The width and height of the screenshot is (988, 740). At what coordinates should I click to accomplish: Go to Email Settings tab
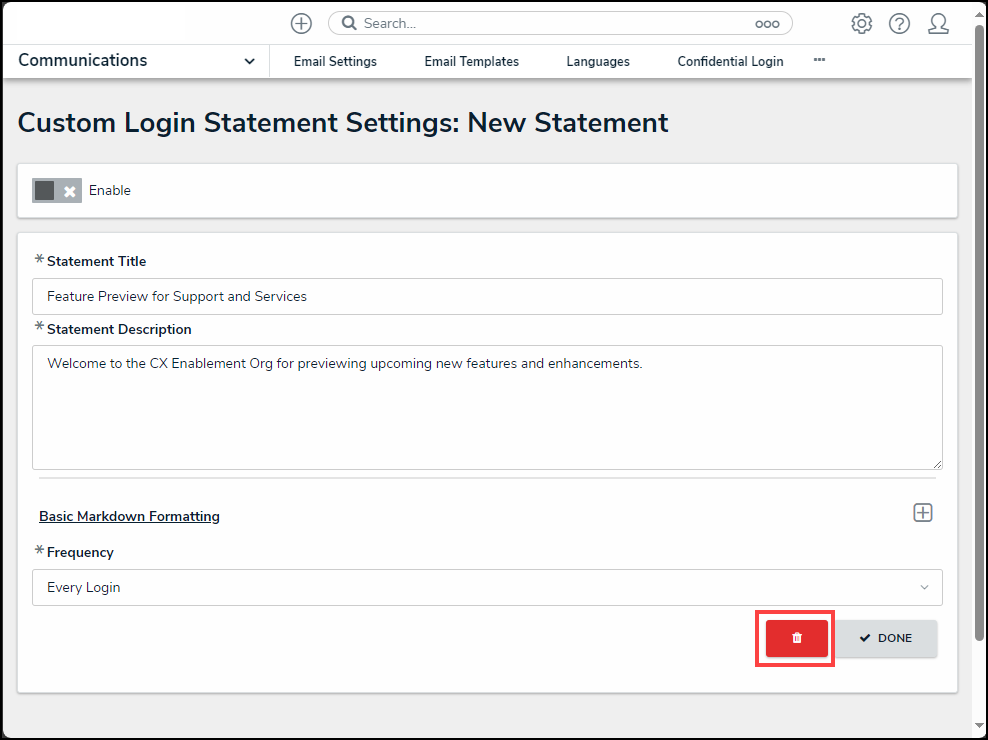point(335,61)
